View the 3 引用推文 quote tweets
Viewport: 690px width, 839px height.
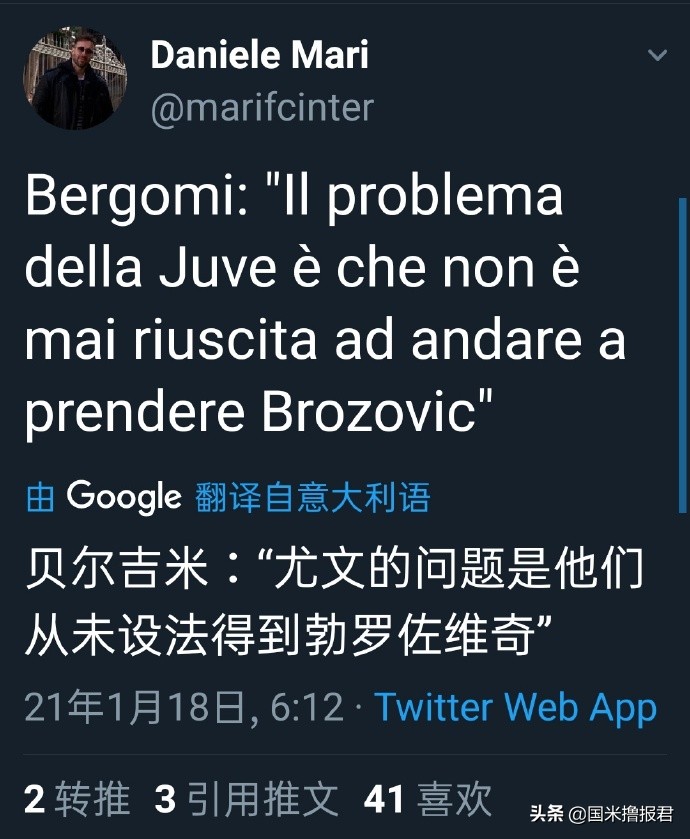click(246, 799)
